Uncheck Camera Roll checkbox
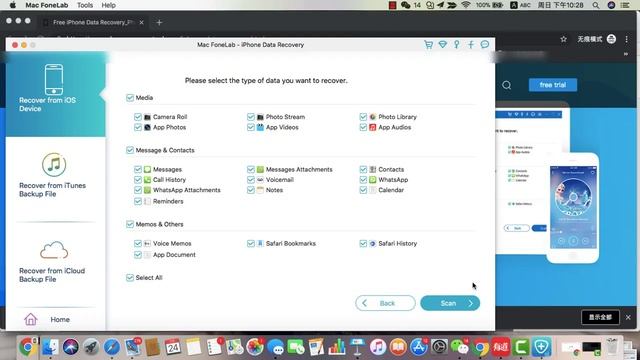 (138, 117)
